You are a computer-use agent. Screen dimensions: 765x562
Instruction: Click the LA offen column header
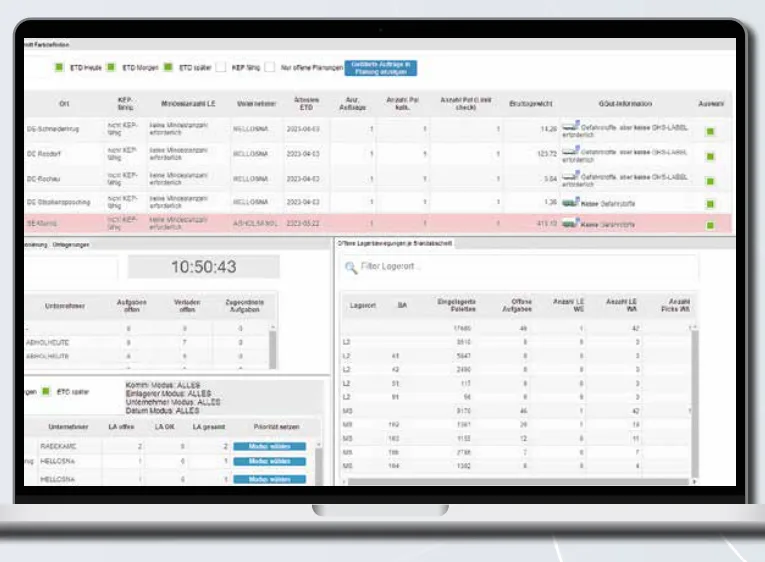[x=121, y=427]
